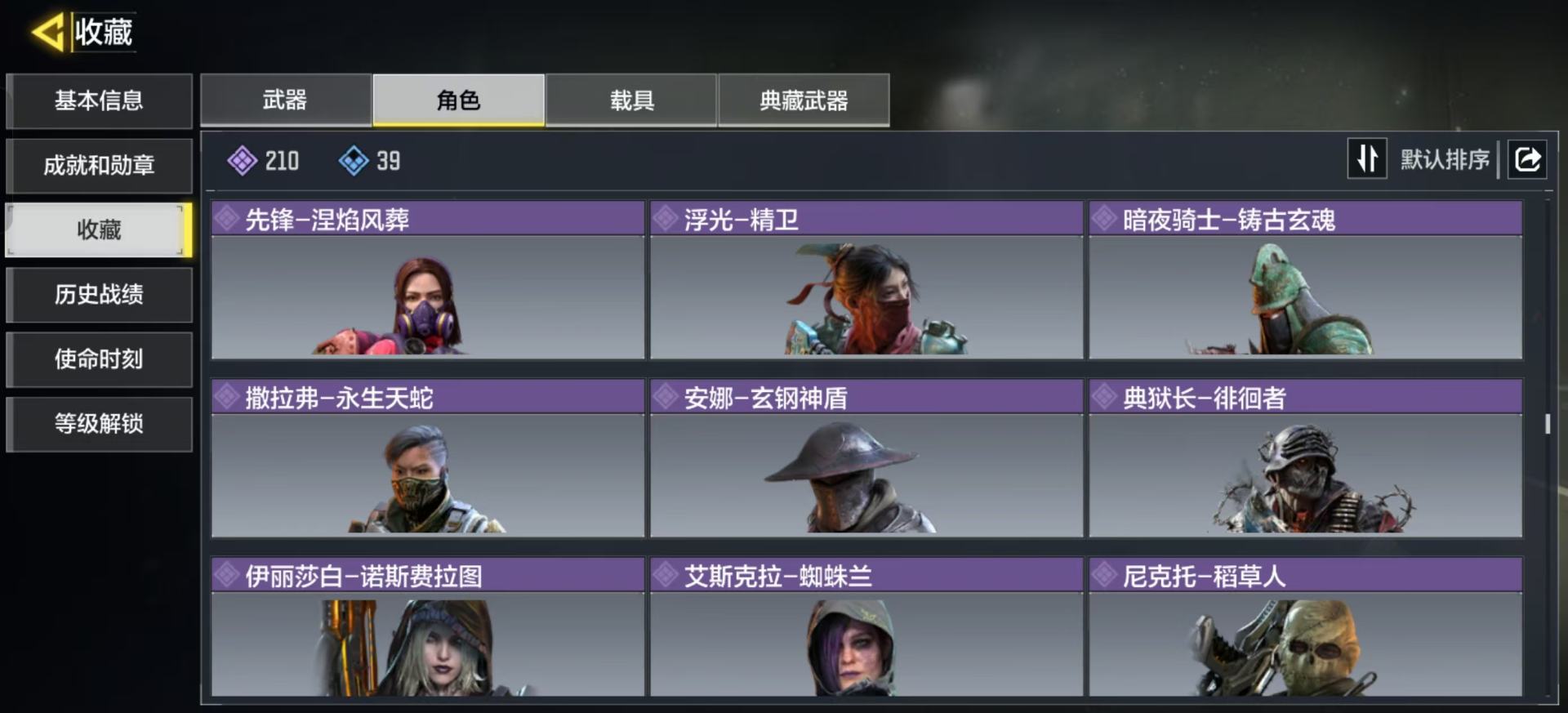
Task: Open 历史战绩 in the sidebar
Action: (99, 294)
